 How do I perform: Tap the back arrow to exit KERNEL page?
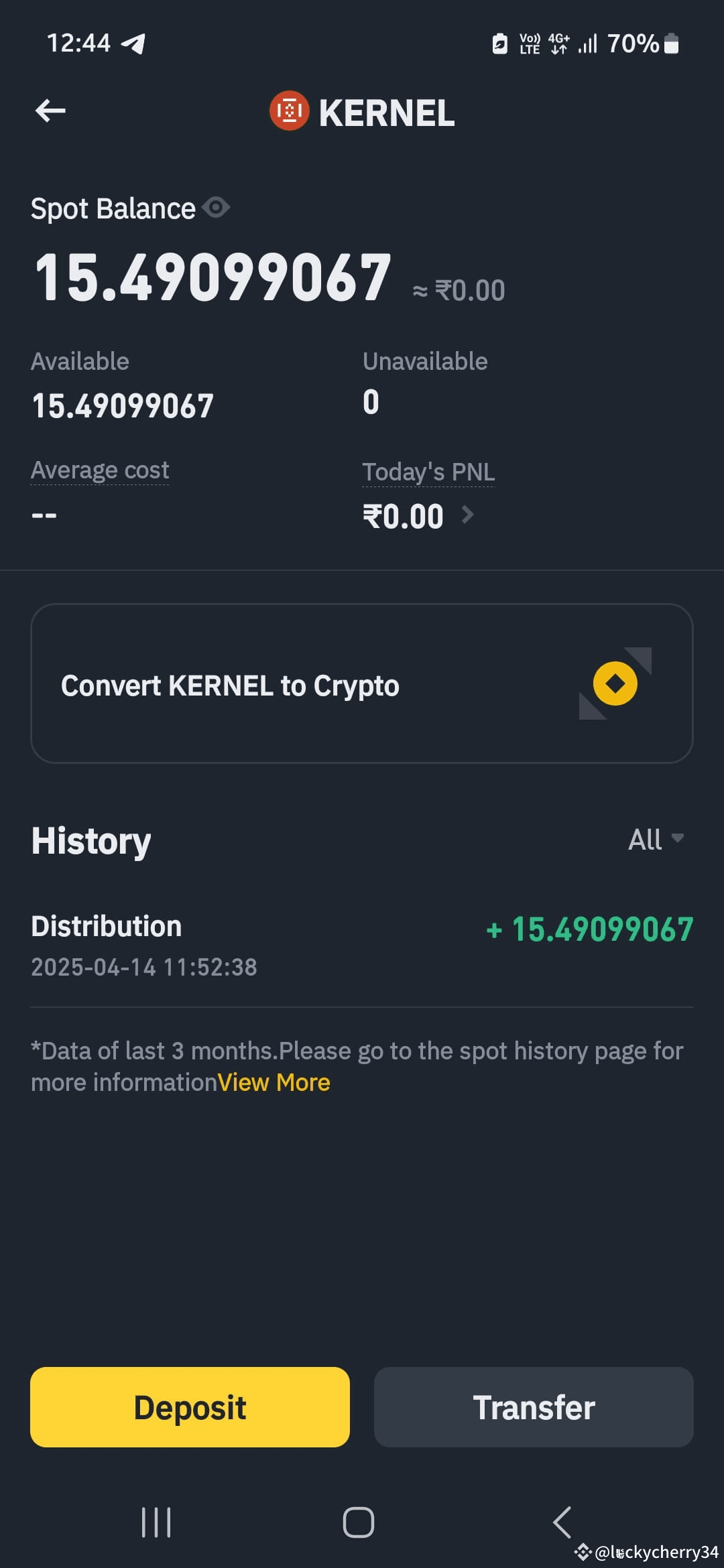50,110
